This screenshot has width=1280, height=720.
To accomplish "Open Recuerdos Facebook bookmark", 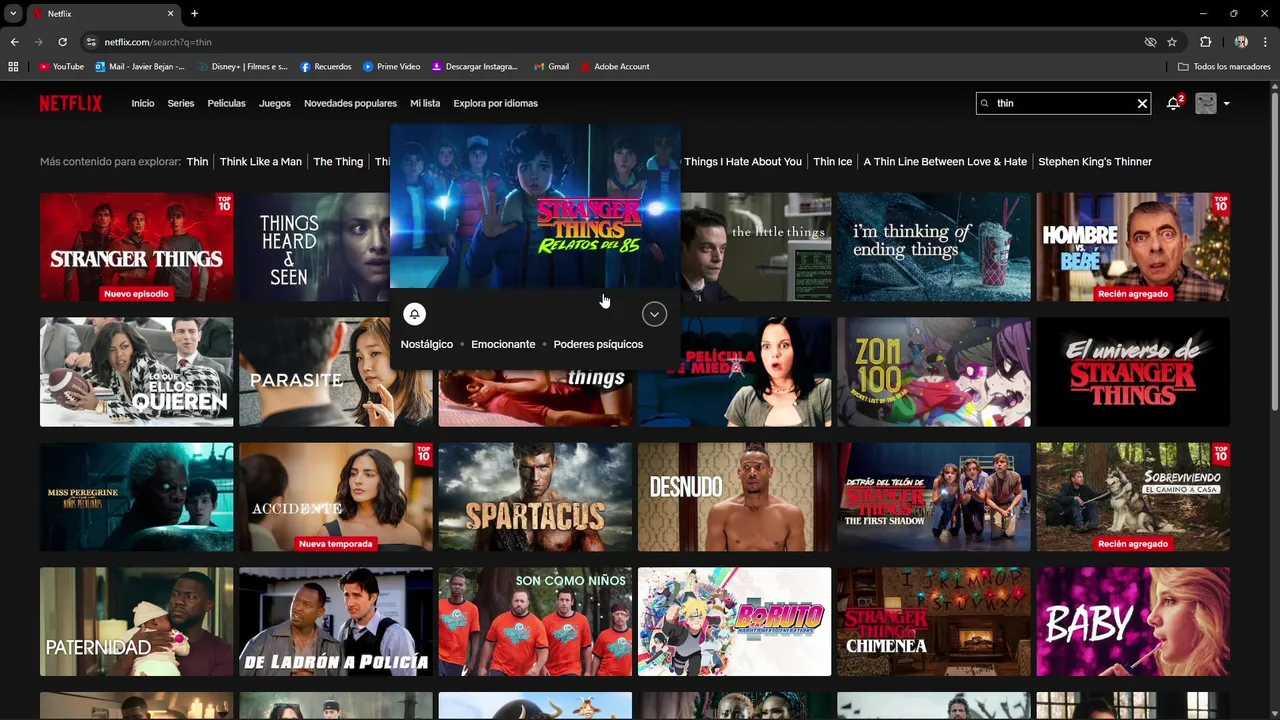I will coord(326,67).
